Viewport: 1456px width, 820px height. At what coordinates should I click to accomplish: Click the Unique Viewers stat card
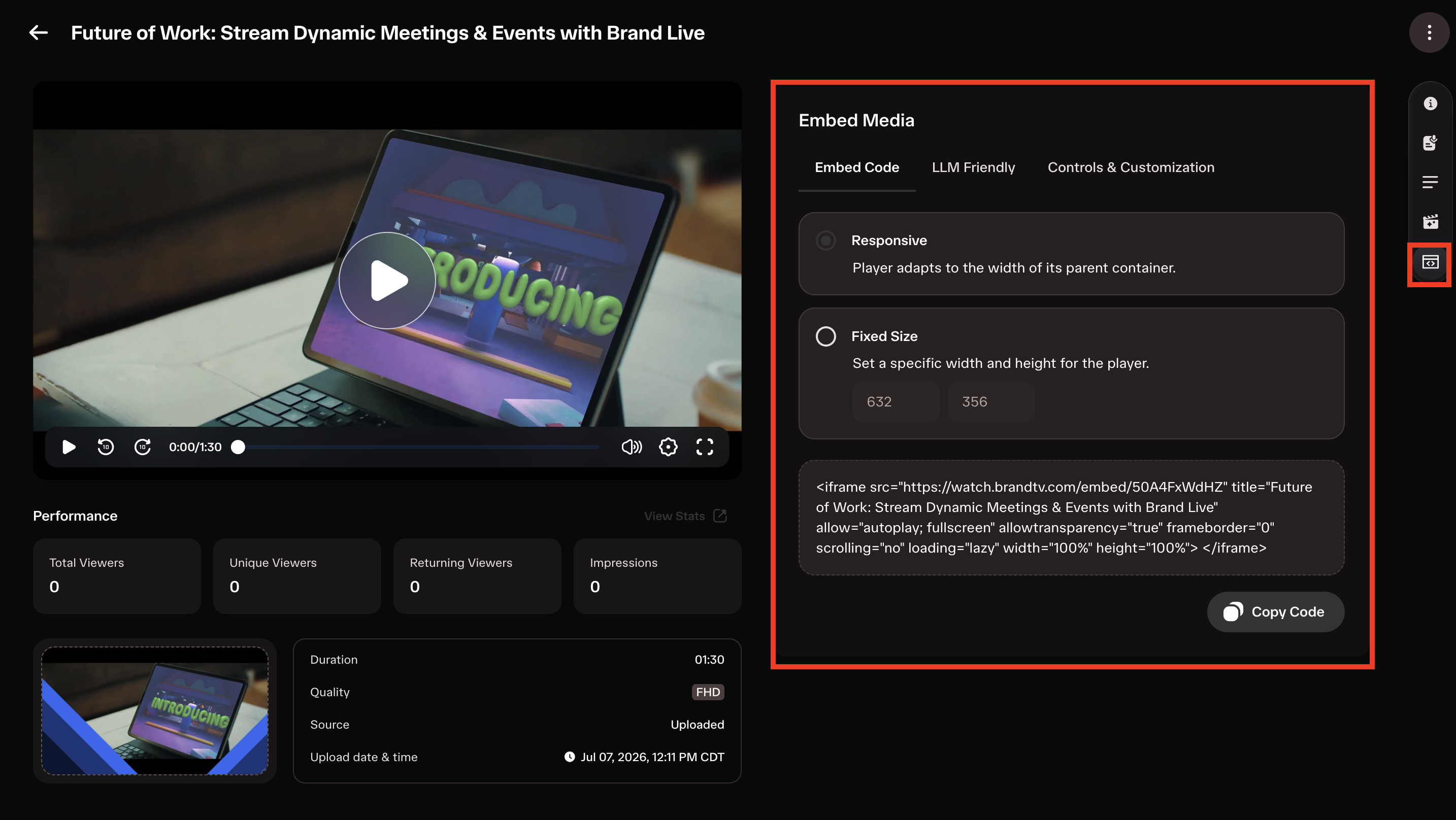[x=297, y=576]
